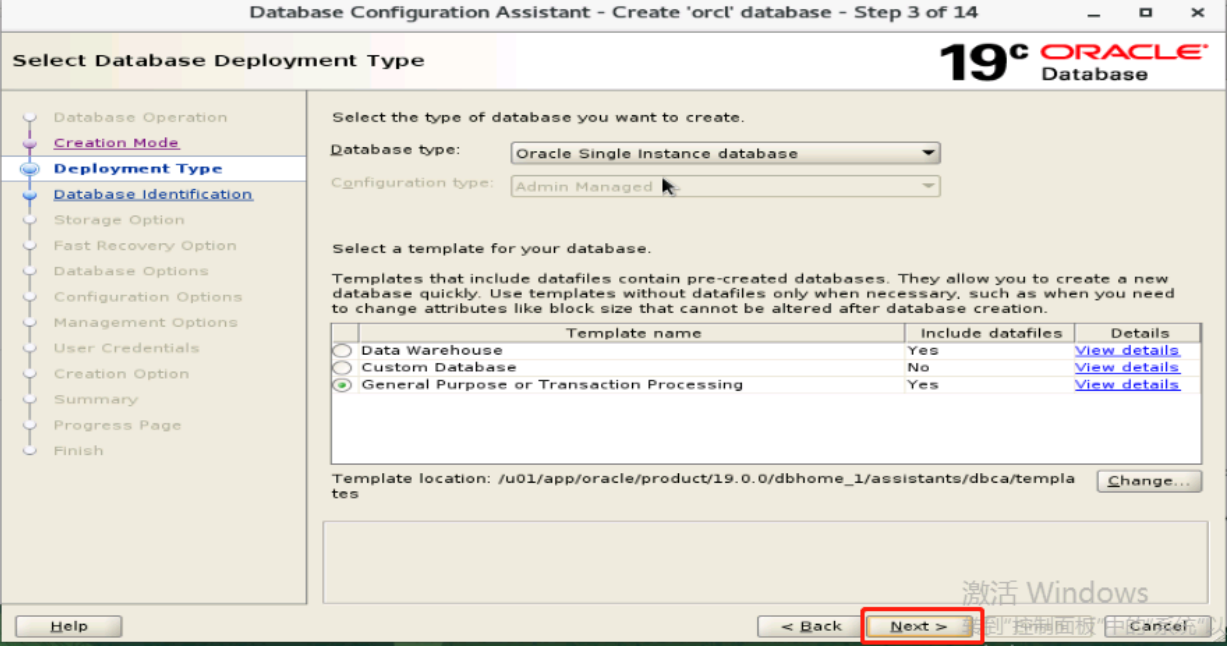Open Help for this wizard step
The image size is (1230, 646).
click(x=69, y=626)
